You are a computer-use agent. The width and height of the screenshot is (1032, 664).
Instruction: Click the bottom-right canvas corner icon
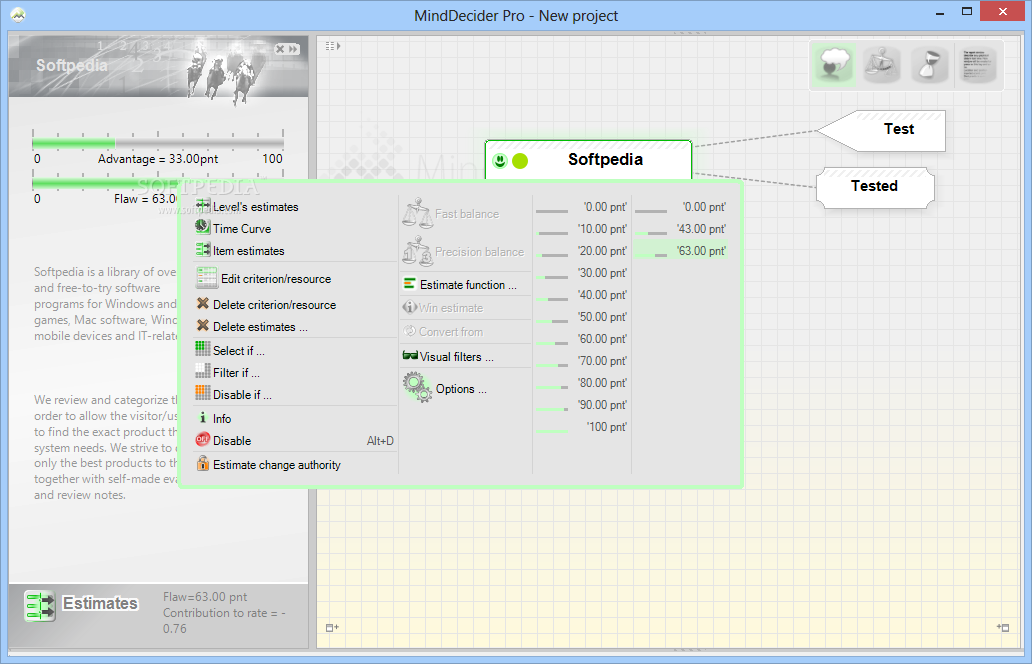tap(1003, 628)
